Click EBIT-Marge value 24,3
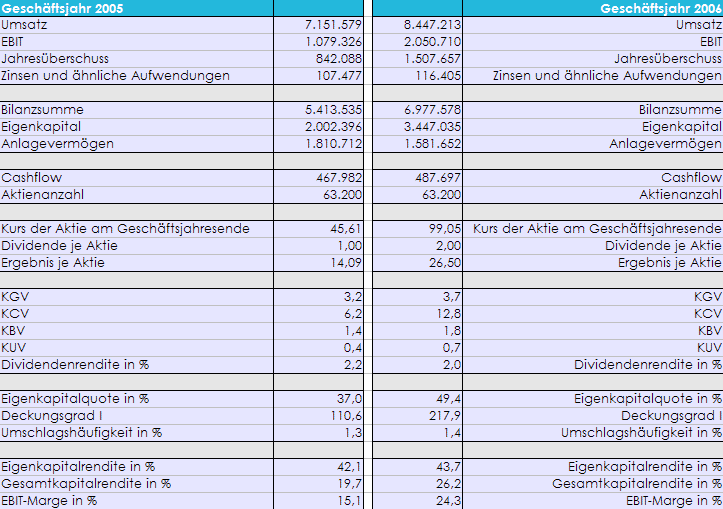 click(x=449, y=501)
